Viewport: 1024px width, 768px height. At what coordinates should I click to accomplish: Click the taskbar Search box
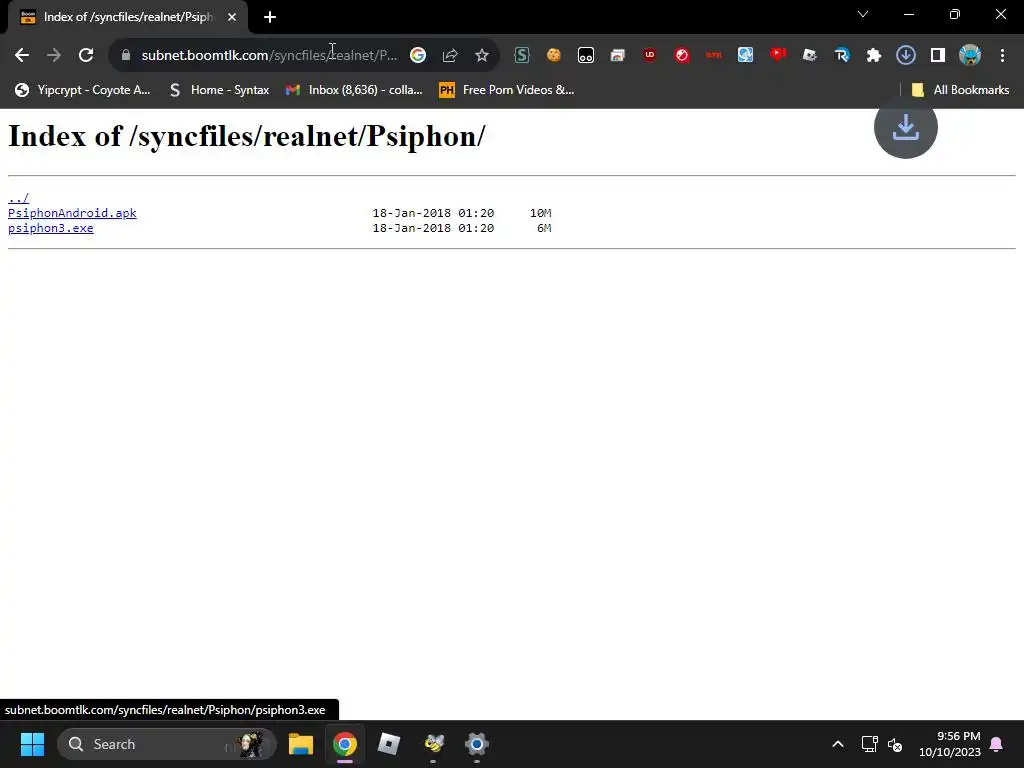167,744
